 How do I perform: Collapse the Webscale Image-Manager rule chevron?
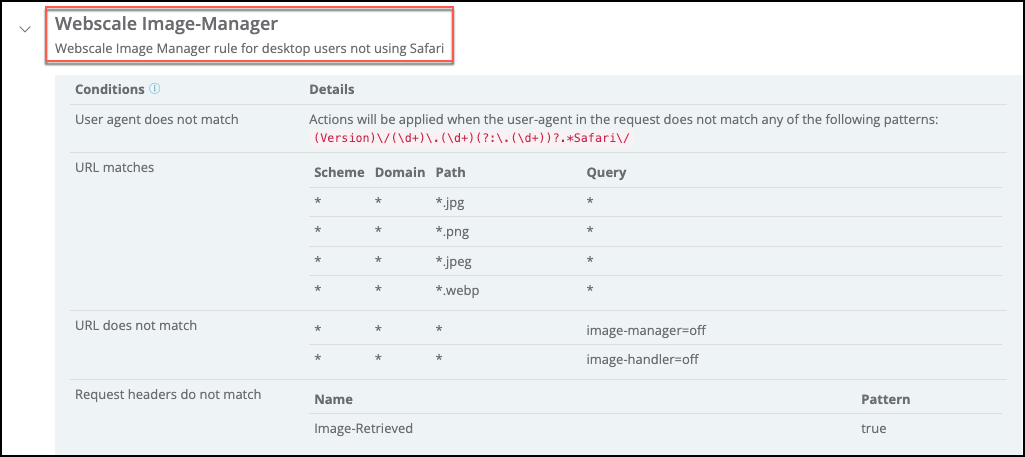(x=25, y=31)
